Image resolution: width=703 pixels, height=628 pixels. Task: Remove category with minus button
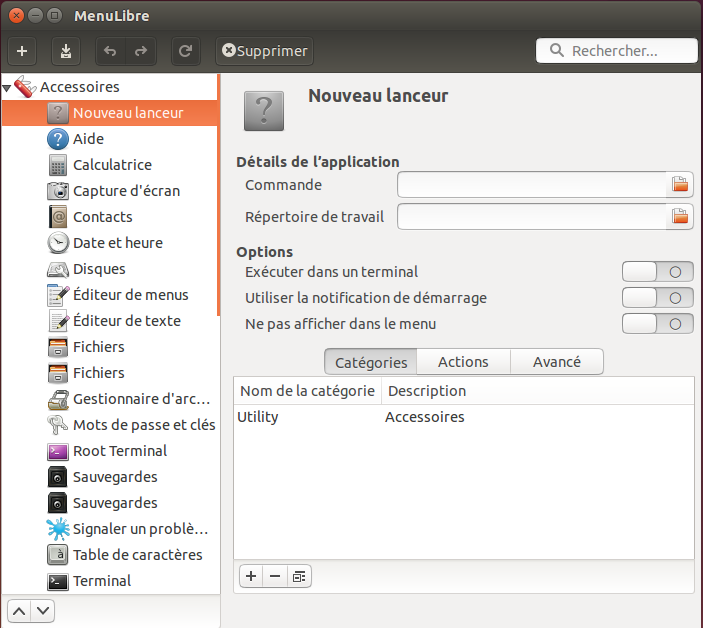275,576
